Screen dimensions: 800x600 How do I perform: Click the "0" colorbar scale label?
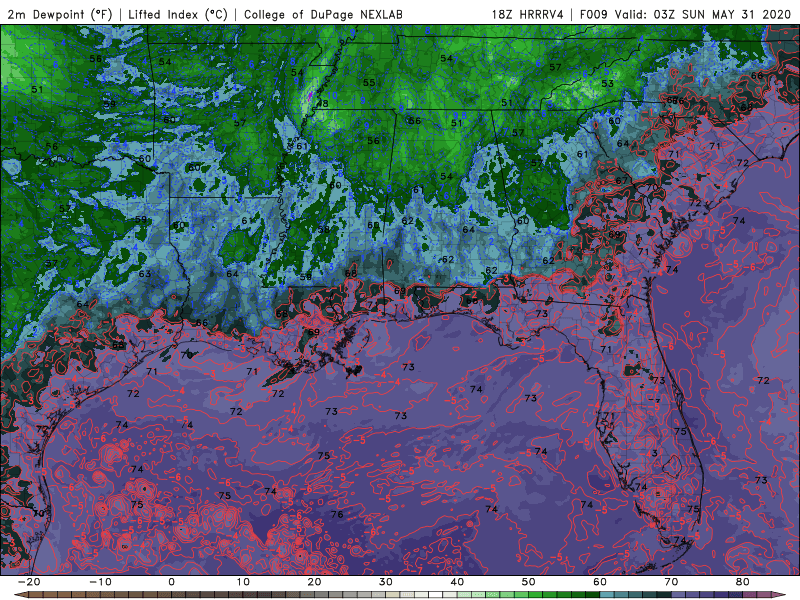[x=171, y=582]
